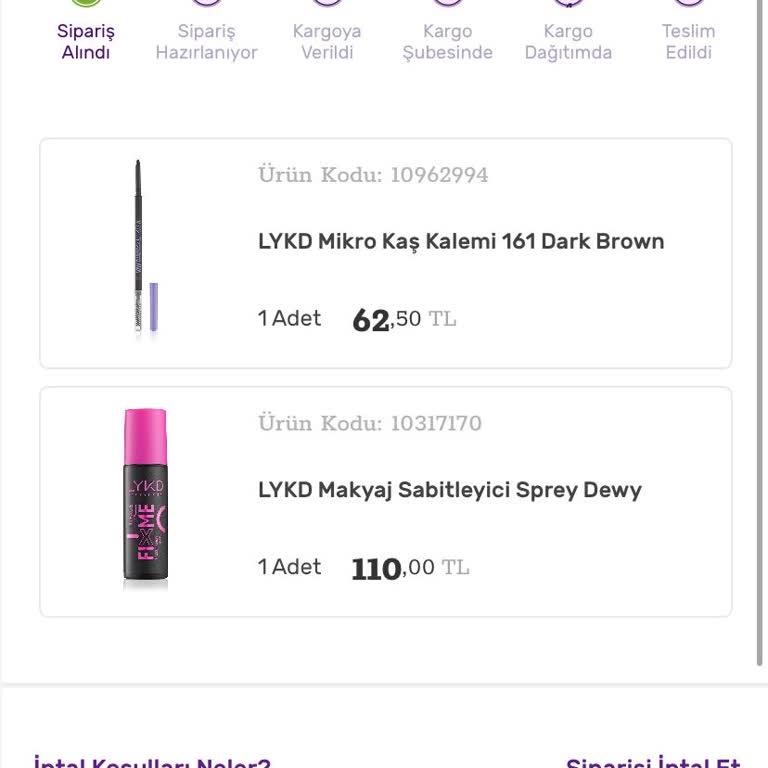Screen dimensions: 768x768
Task: Click the 62,50 TL price
Action: (x=404, y=320)
